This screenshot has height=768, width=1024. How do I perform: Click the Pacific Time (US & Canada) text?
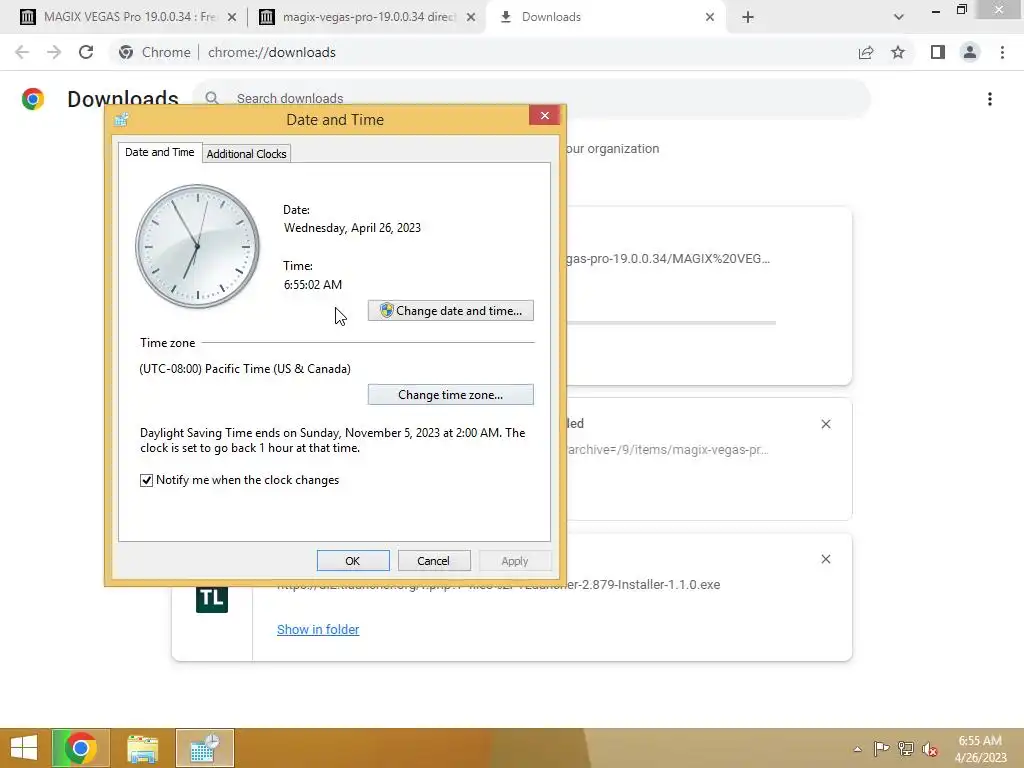pyautogui.click(x=245, y=369)
